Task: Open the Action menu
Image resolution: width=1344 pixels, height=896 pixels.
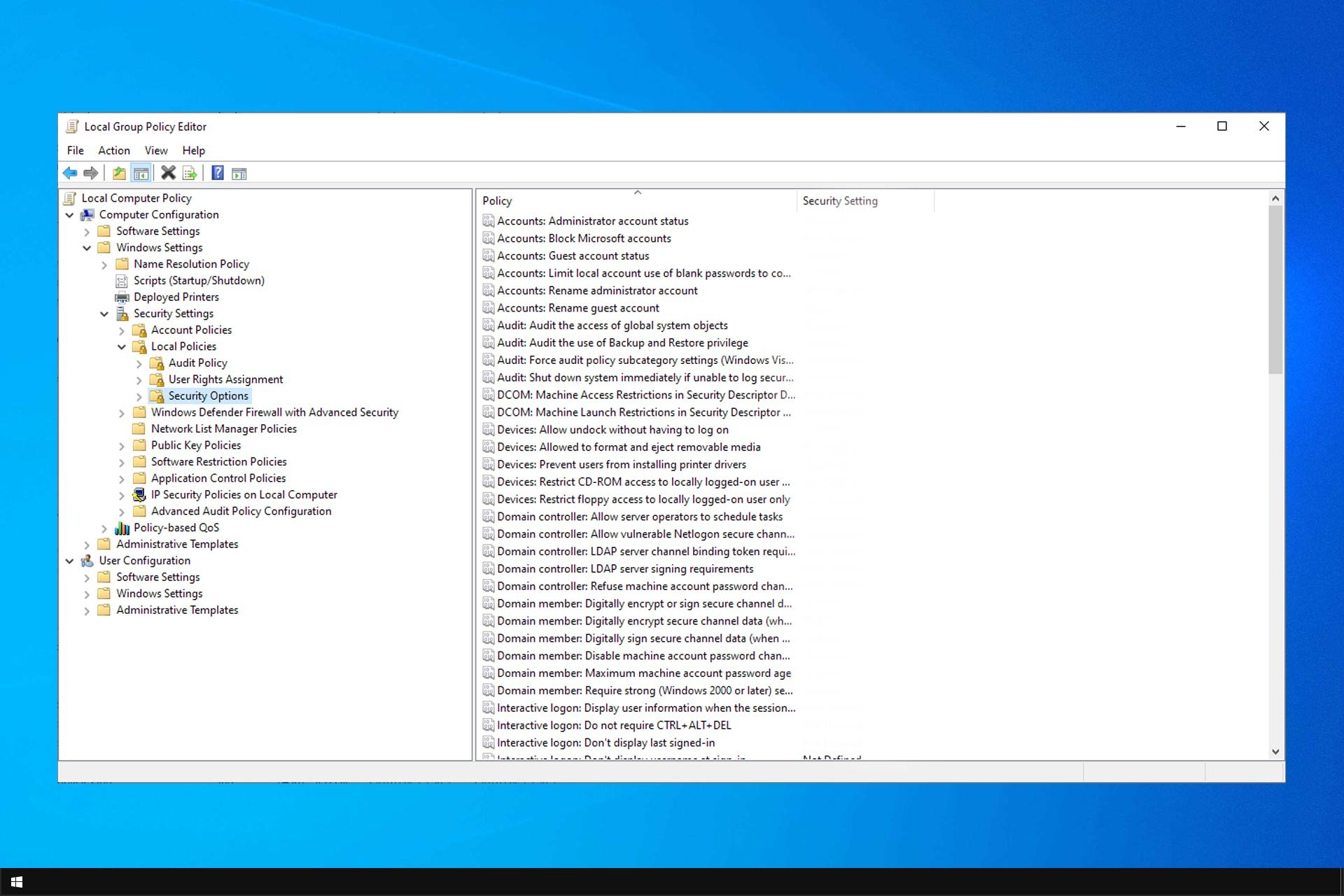Action: coord(114,150)
